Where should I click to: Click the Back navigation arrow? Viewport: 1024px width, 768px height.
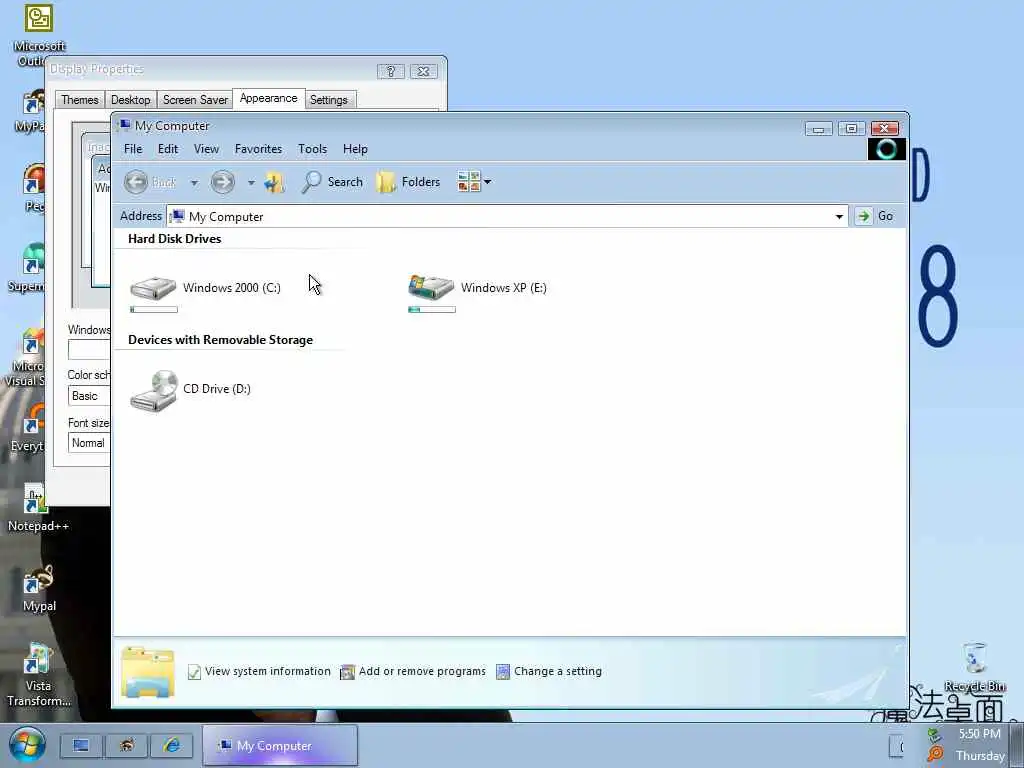136,182
